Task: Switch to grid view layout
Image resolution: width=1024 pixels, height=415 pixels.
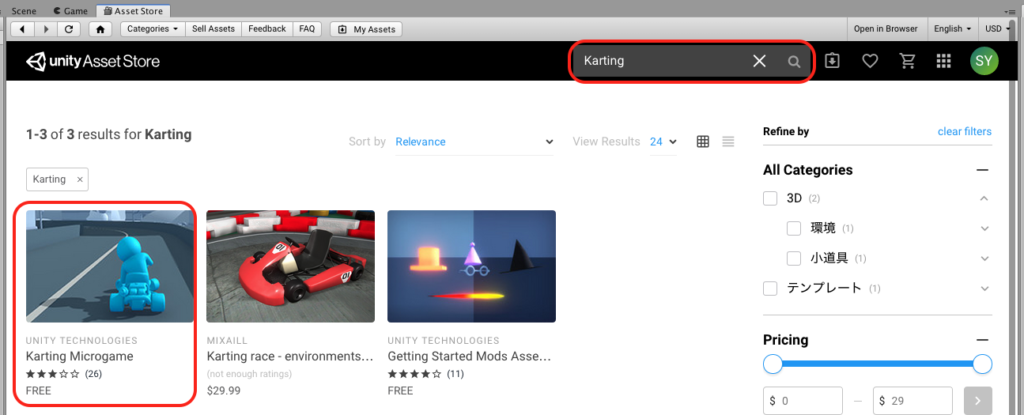Action: [703, 142]
